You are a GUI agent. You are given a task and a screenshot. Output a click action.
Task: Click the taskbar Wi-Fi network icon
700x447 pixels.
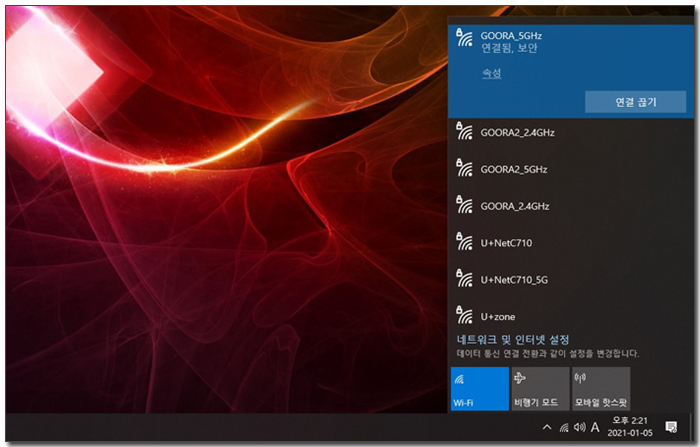click(x=564, y=428)
